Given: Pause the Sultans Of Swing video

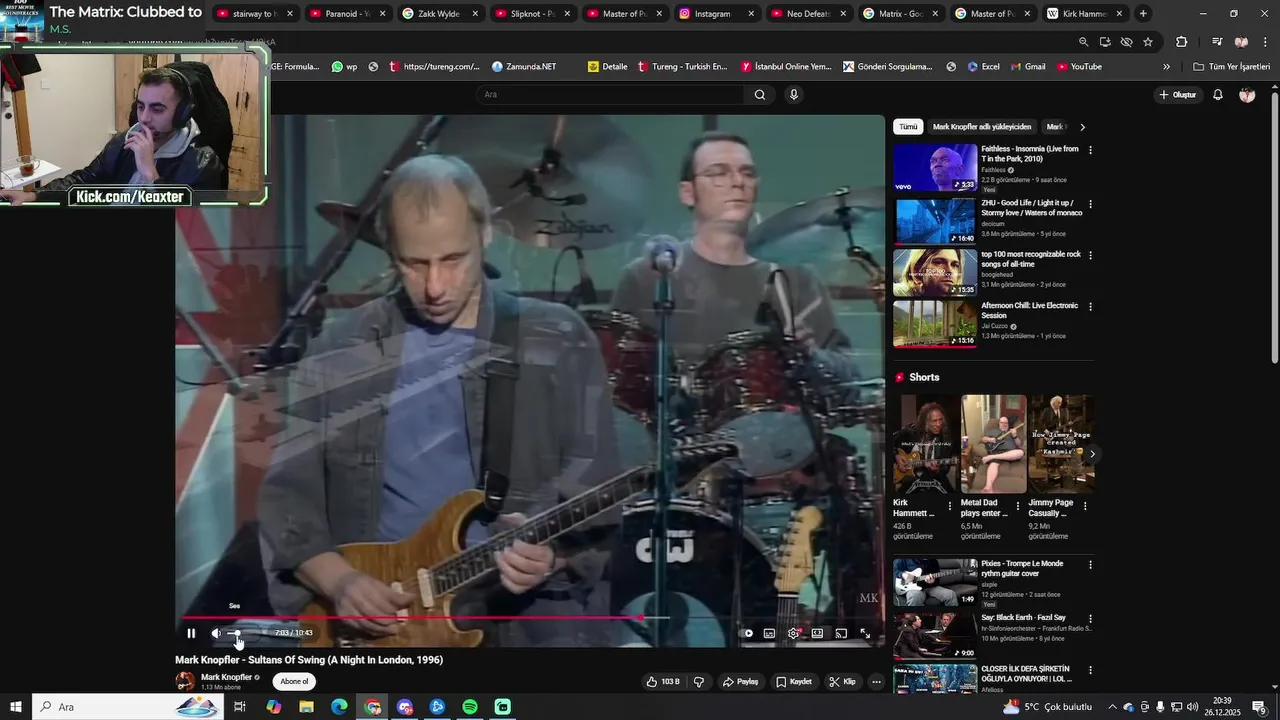Looking at the screenshot, I should click(191, 633).
